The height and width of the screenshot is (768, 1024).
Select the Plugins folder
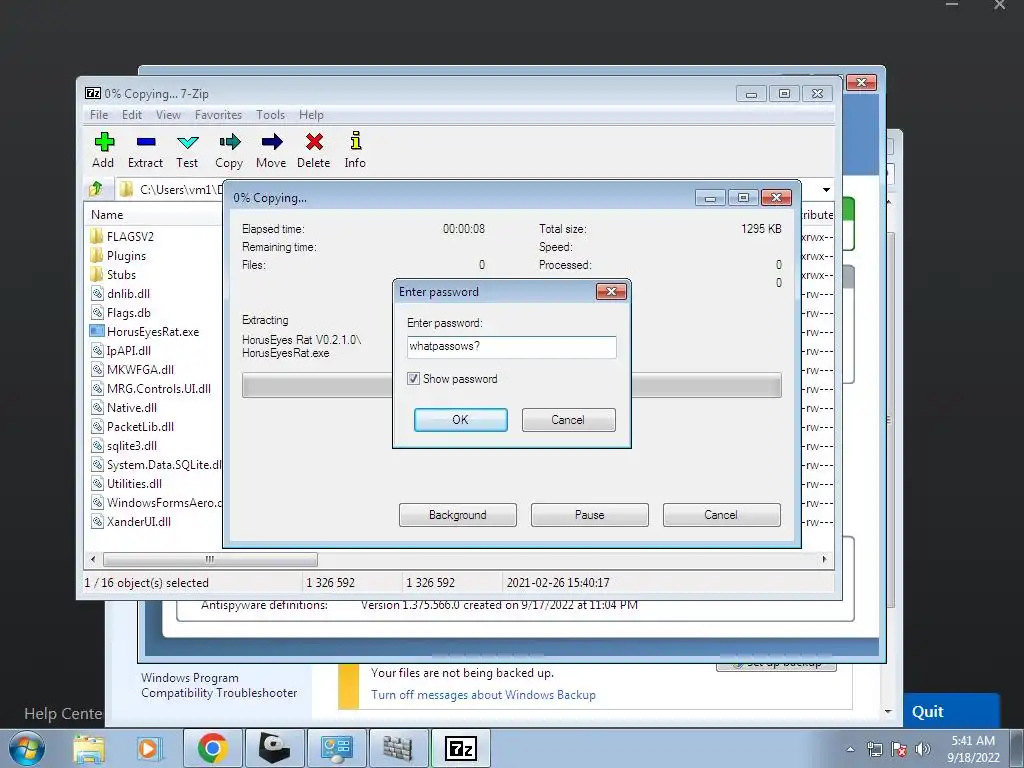(118, 255)
